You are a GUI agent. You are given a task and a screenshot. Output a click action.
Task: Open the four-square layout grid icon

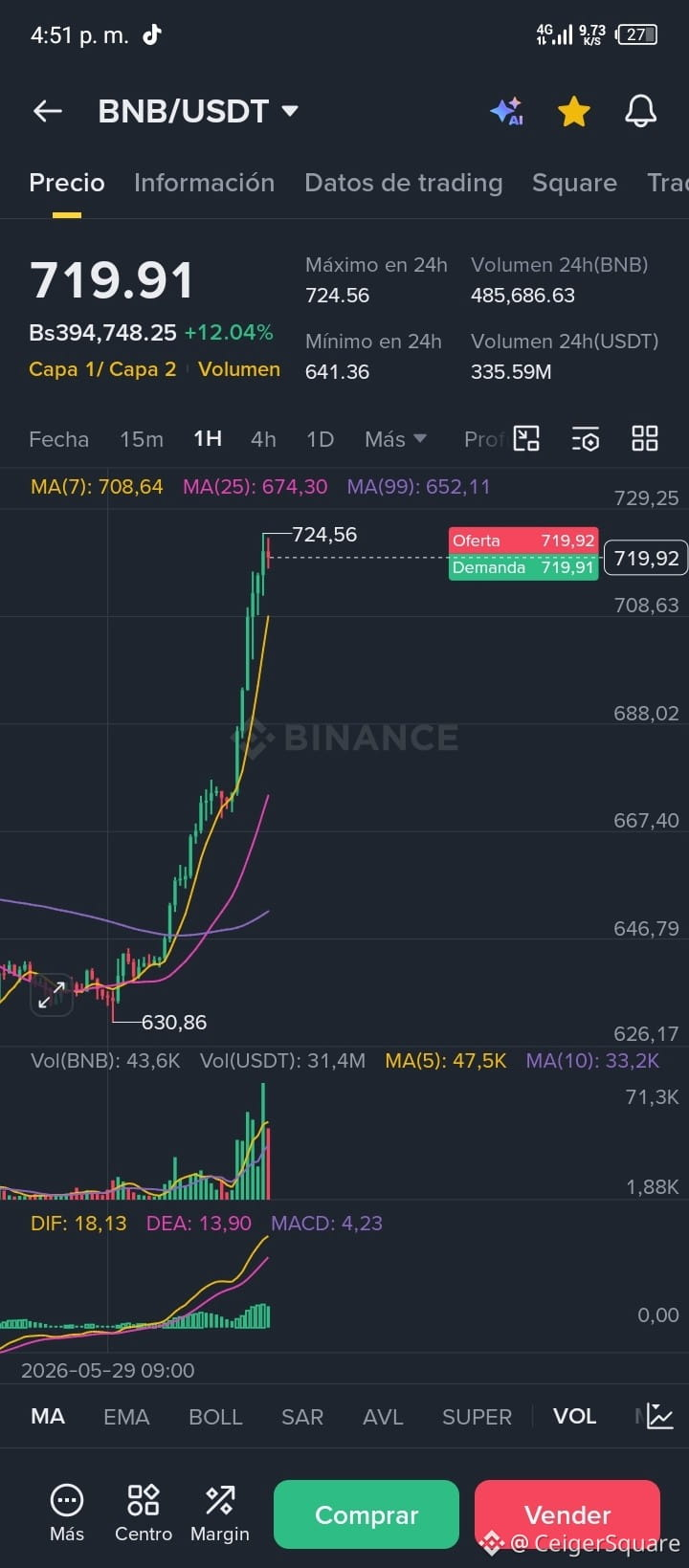(x=645, y=438)
